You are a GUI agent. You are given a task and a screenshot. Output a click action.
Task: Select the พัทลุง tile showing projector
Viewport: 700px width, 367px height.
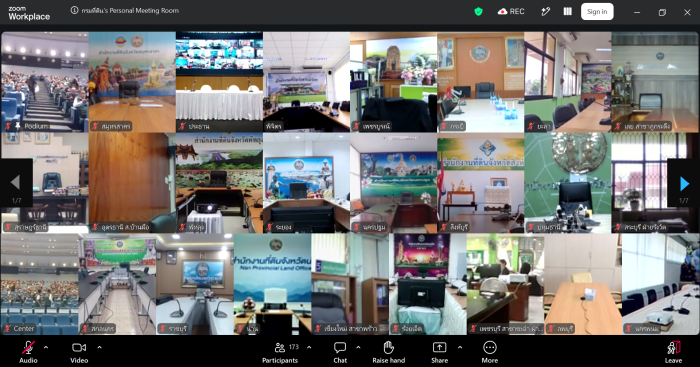(219, 183)
